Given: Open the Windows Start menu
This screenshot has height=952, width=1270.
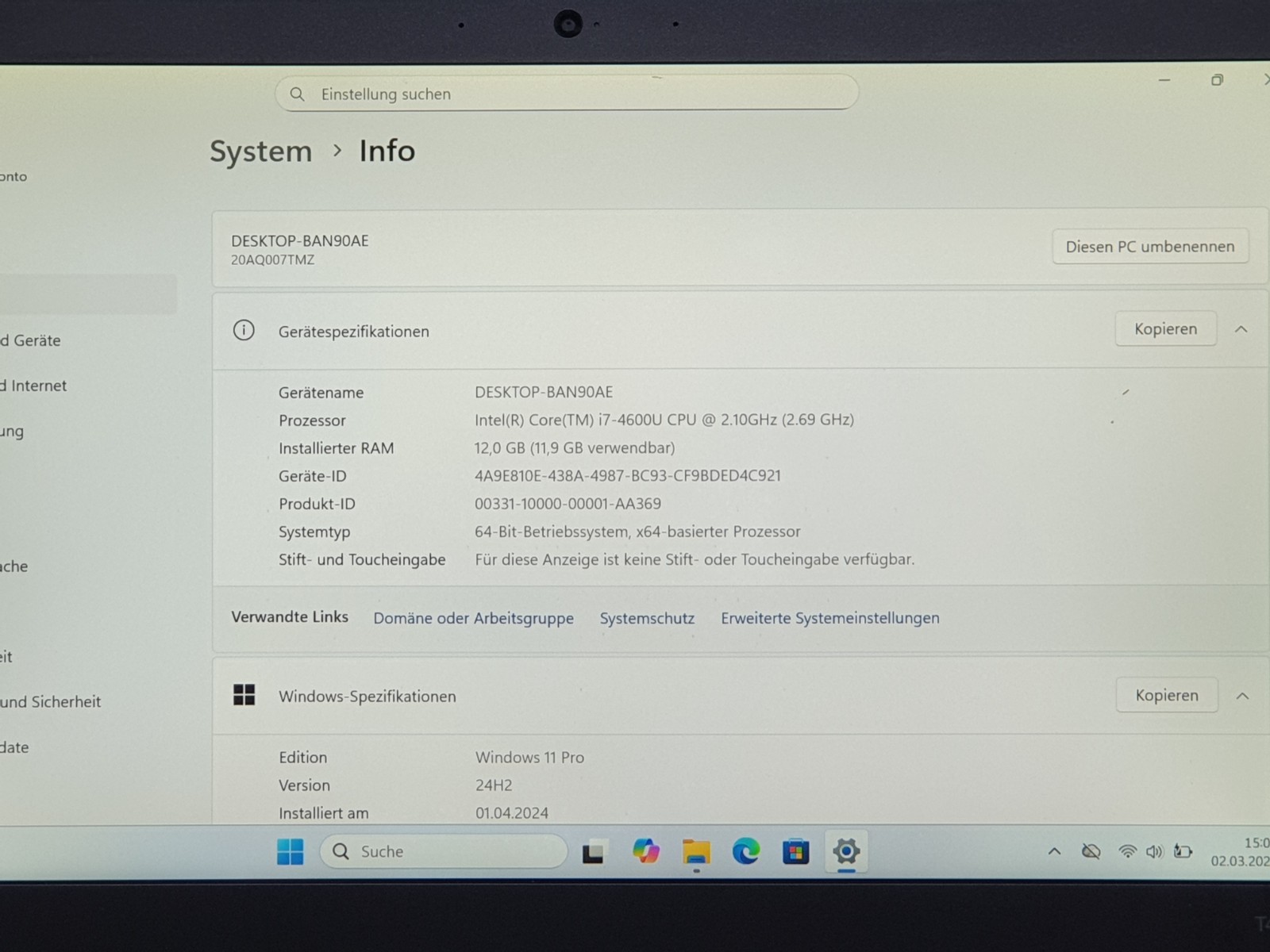Looking at the screenshot, I should click(290, 851).
